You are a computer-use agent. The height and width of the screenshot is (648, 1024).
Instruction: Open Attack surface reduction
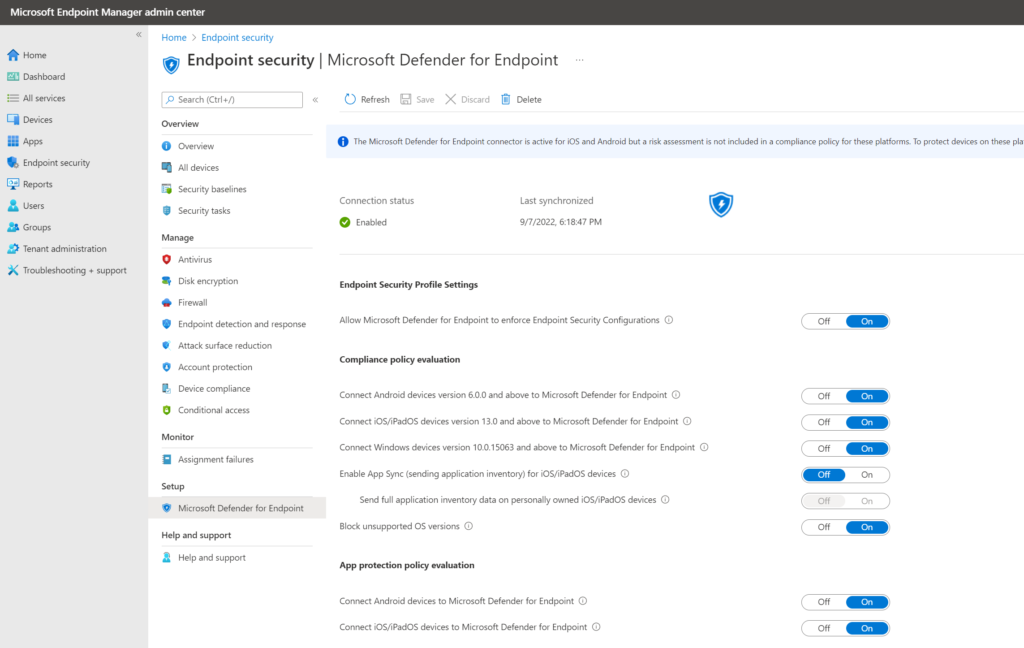coord(225,346)
